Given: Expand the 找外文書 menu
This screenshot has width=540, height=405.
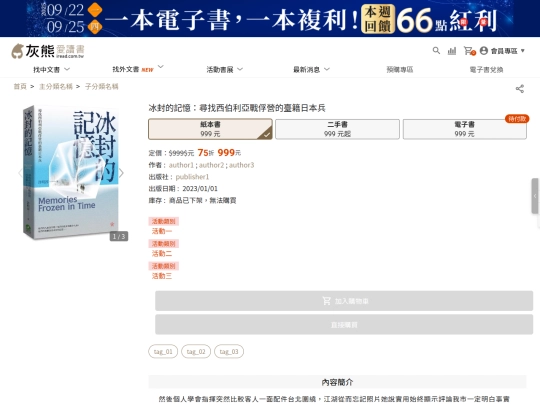Looking at the screenshot, I should coord(138,69).
